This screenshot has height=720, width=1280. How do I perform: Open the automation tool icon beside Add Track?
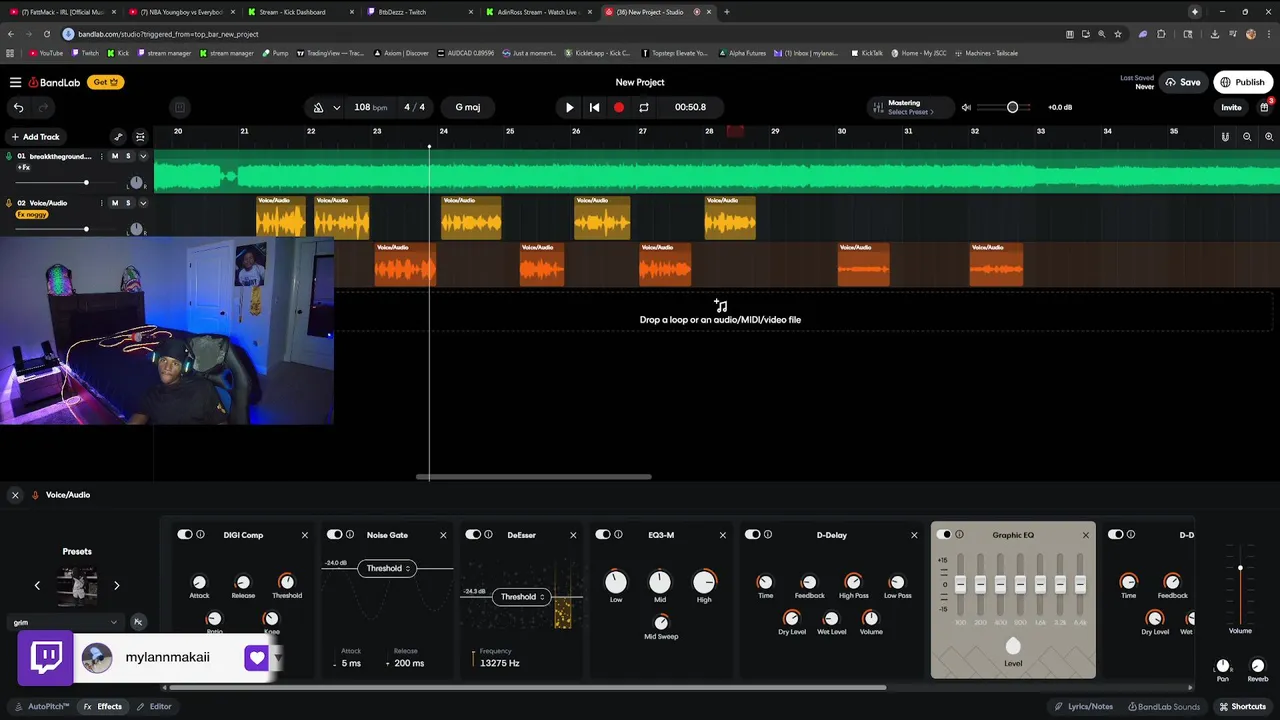tap(118, 137)
